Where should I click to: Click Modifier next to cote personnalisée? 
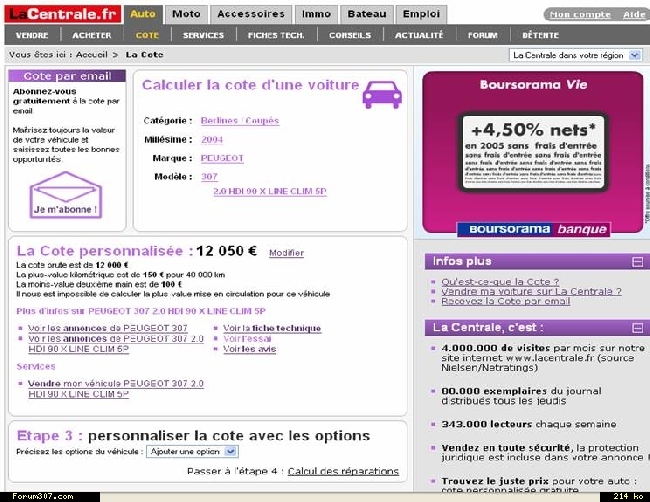(x=286, y=253)
